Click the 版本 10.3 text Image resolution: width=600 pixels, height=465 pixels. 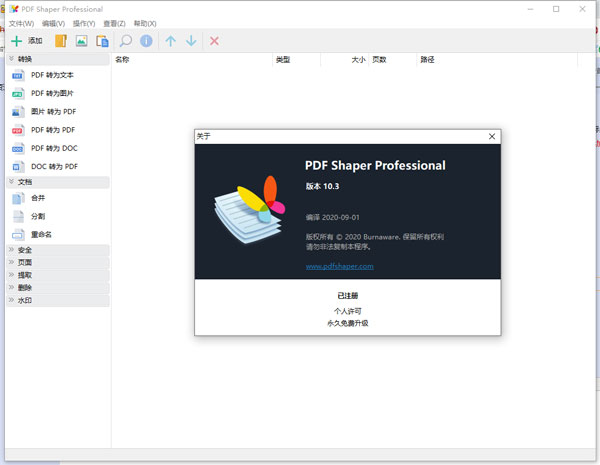pos(322,186)
